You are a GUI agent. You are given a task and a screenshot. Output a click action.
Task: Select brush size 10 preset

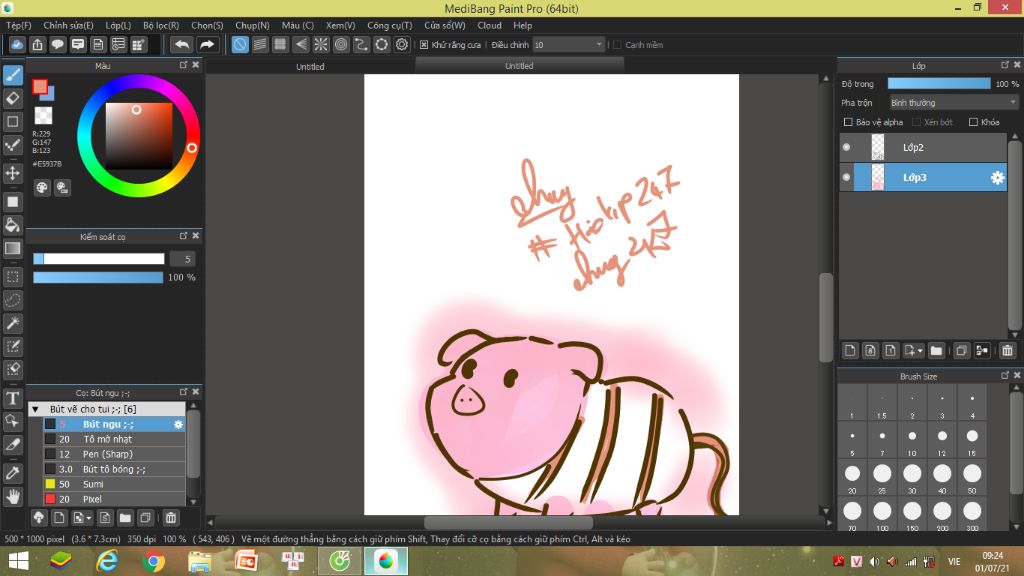[912, 440]
